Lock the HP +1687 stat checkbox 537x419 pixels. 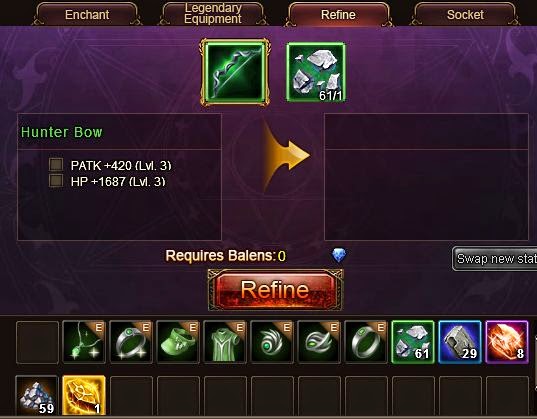pos(56,181)
